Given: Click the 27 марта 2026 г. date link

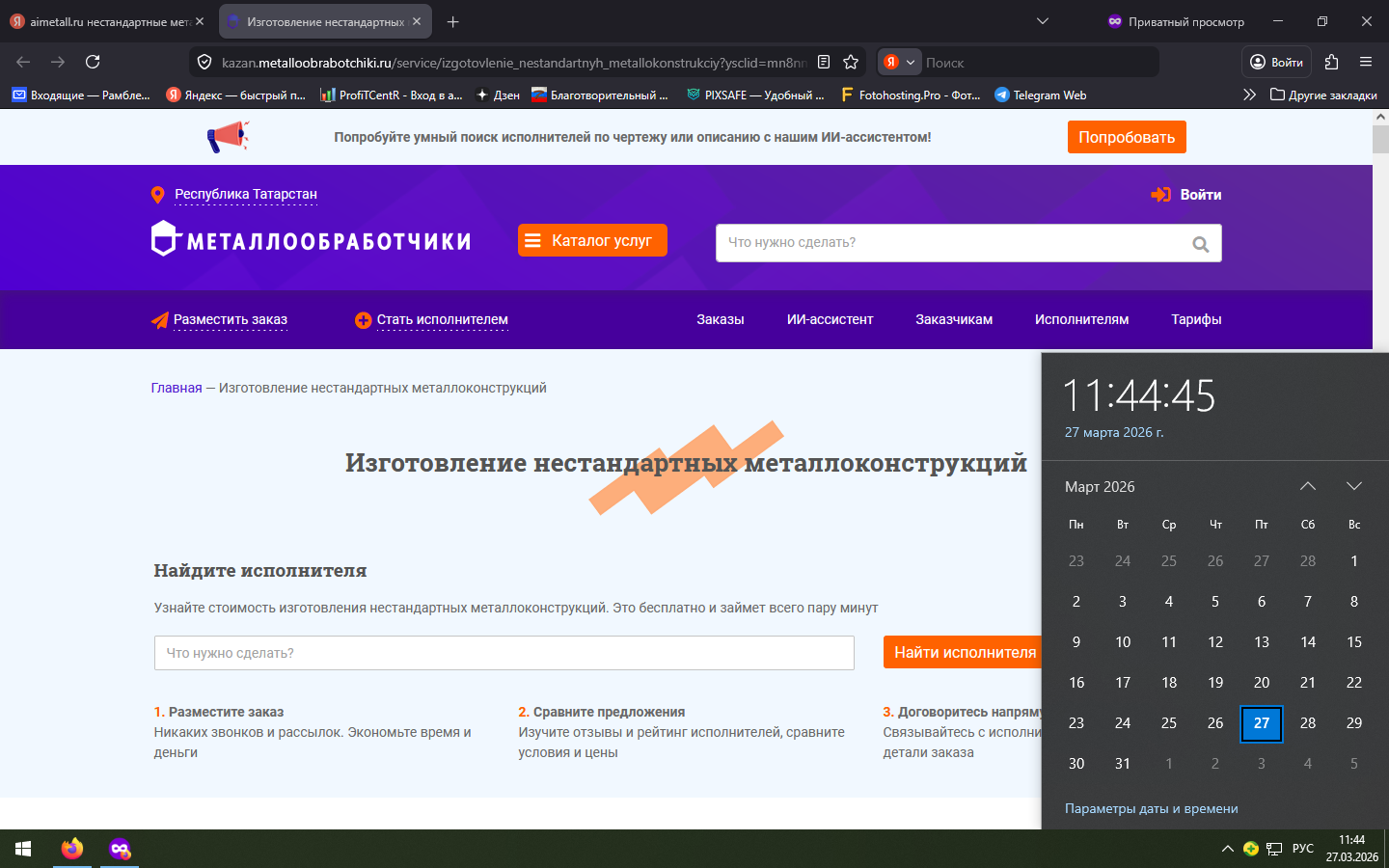Looking at the screenshot, I should (1114, 432).
